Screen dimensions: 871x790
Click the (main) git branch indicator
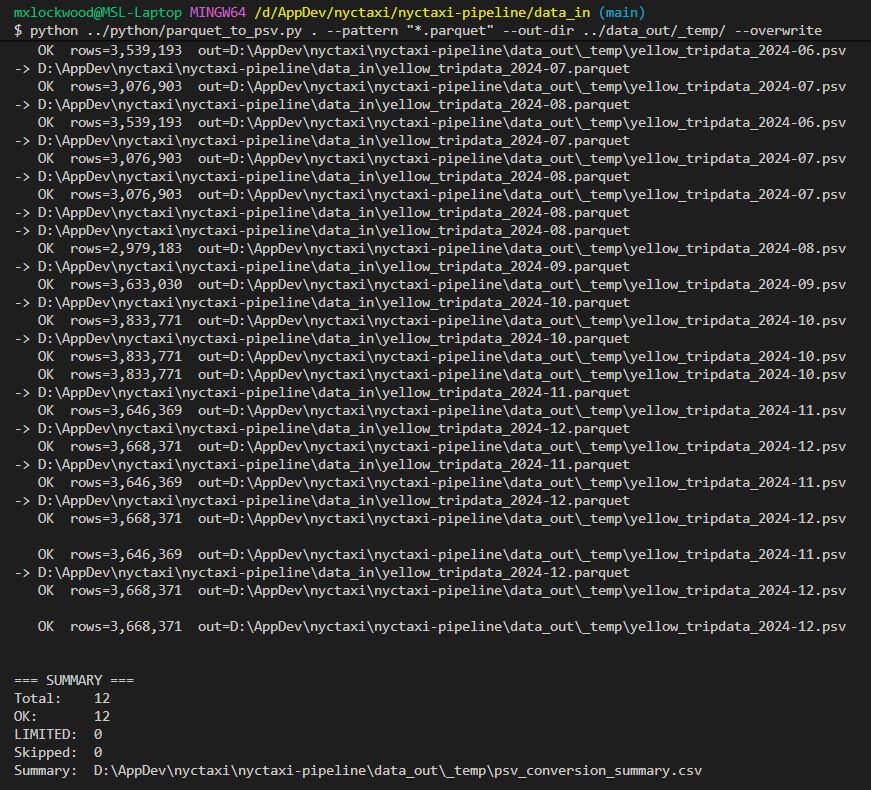click(622, 12)
